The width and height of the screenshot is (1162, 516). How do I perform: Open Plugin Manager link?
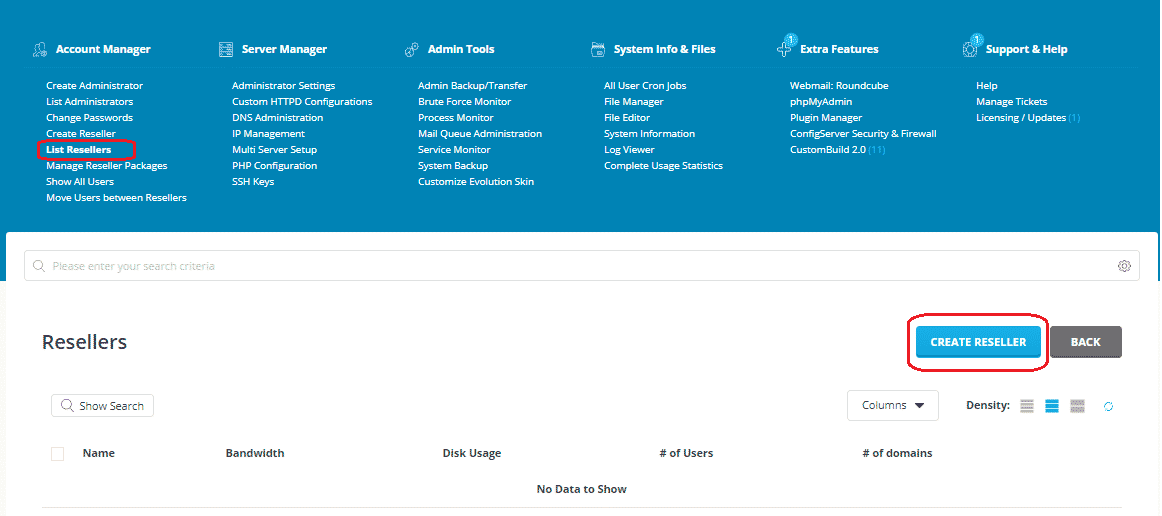(x=826, y=118)
